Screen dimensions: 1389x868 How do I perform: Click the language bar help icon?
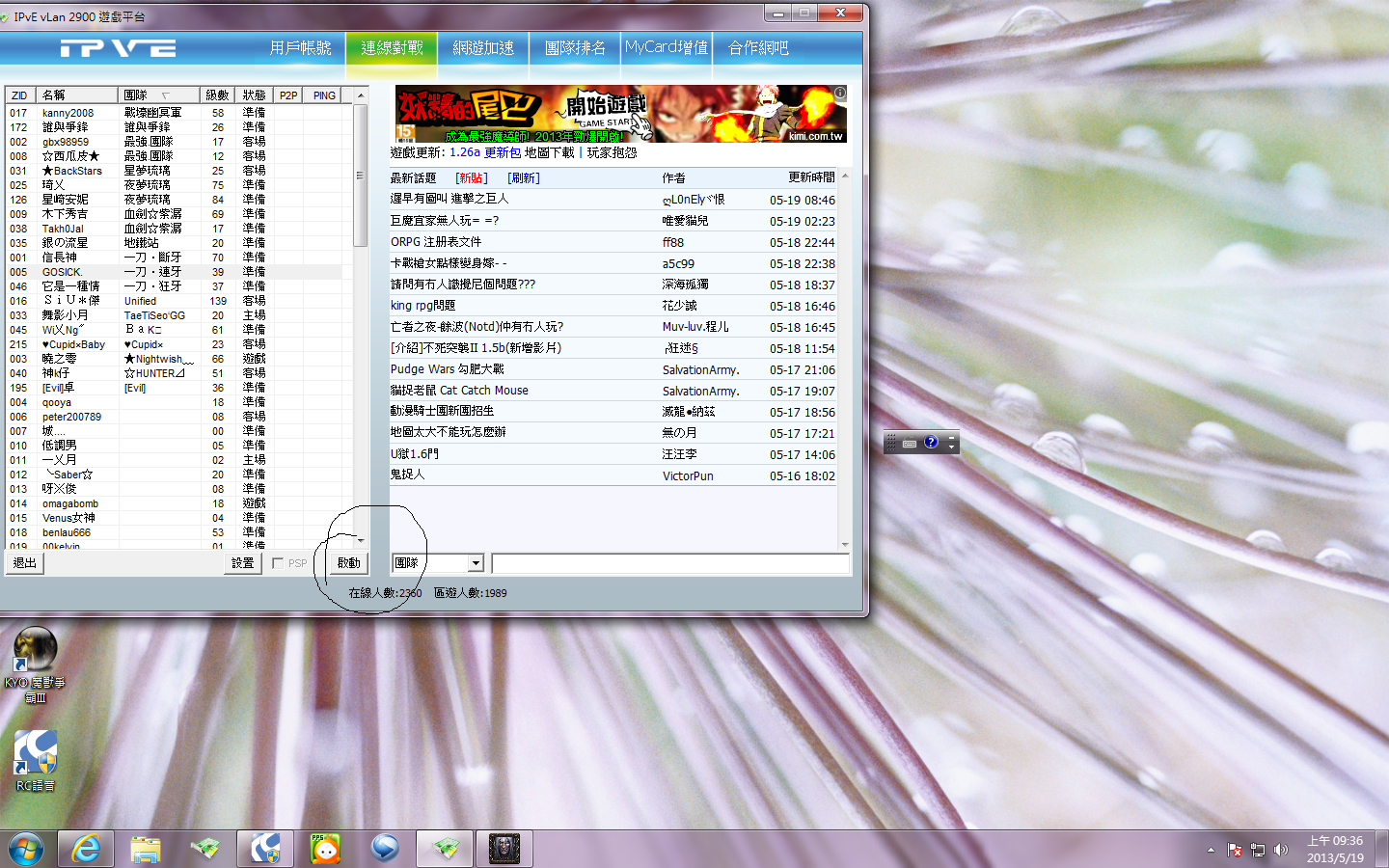(x=931, y=443)
